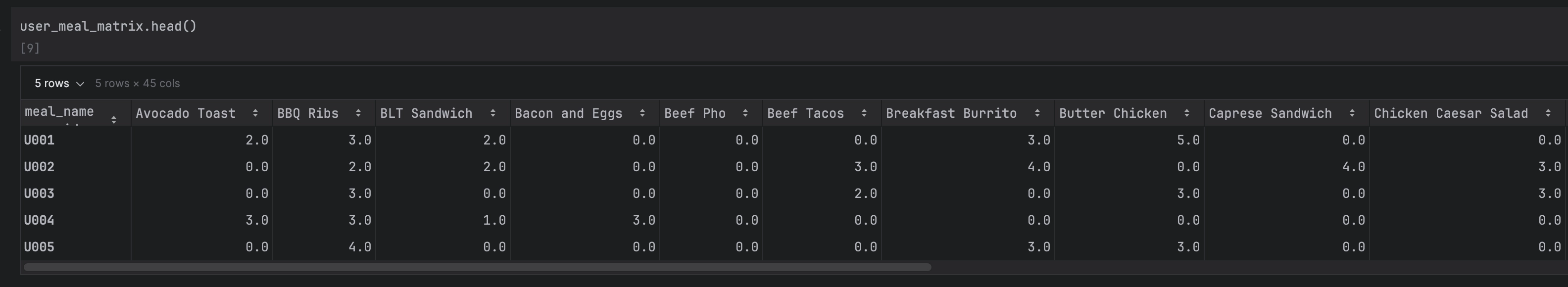Sort the Butter Chicken column
This screenshot has width=1568, height=287.
tap(1187, 113)
